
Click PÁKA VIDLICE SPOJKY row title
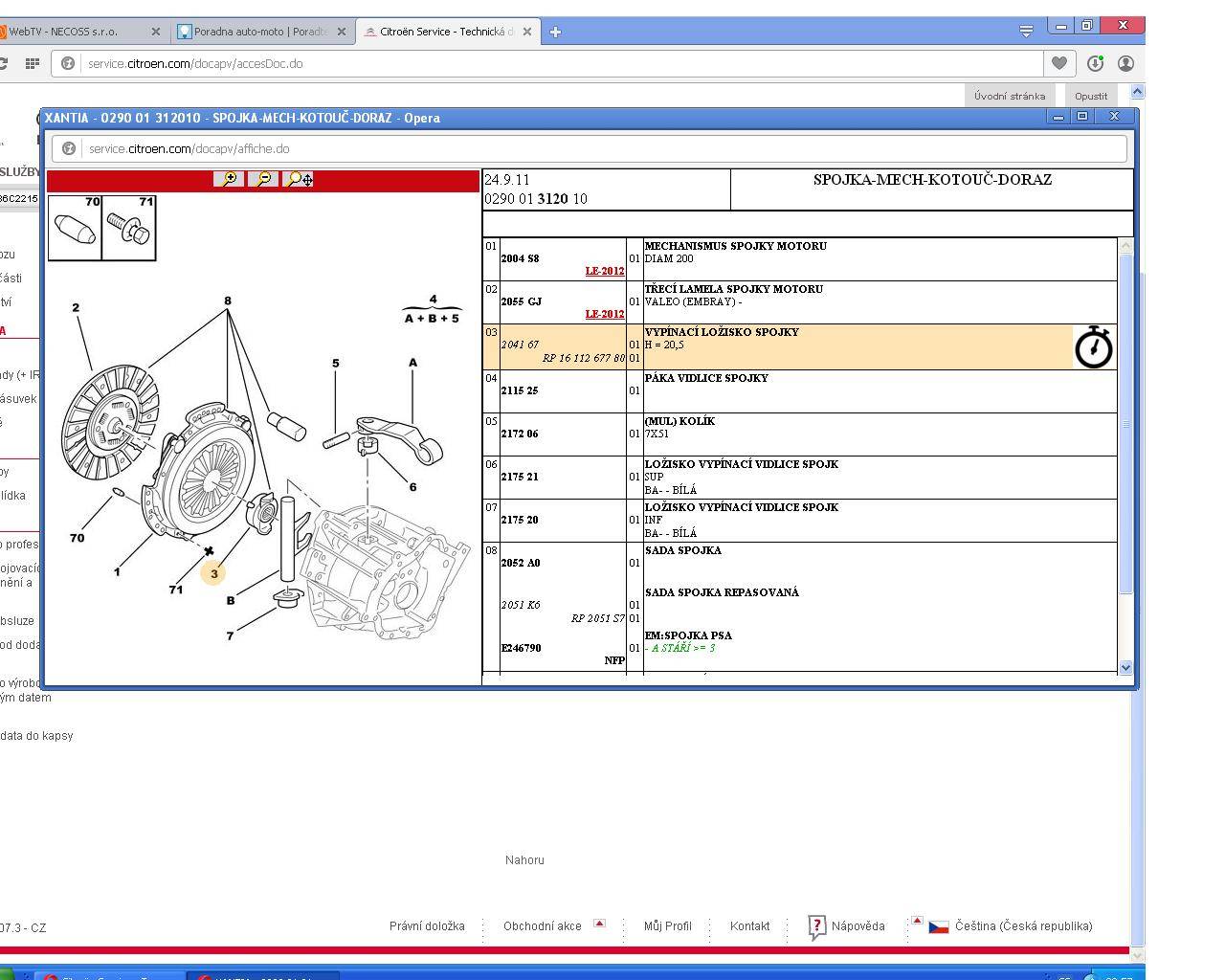pyautogui.click(x=706, y=378)
